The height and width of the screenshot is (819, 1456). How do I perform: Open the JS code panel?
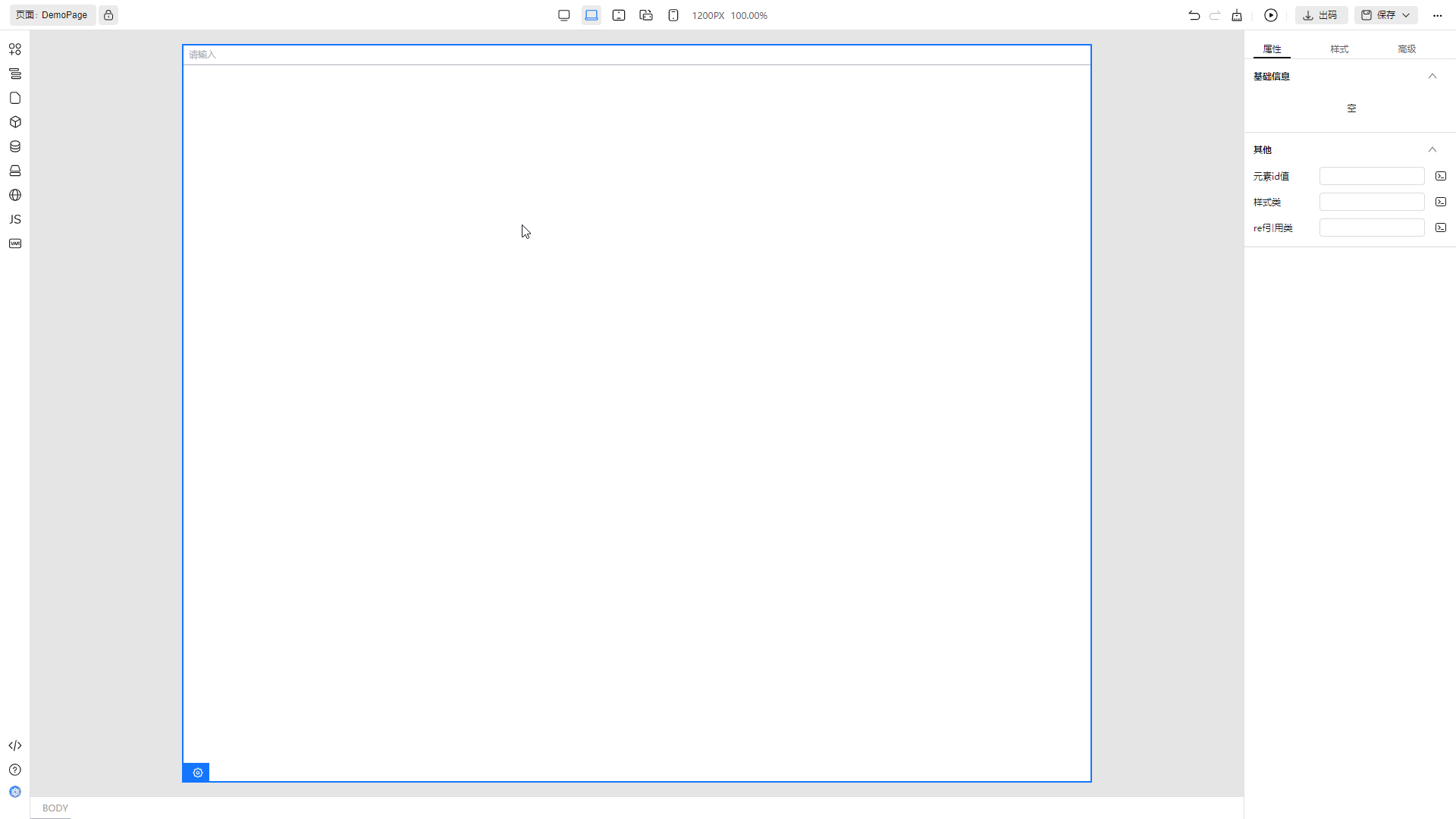tap(15, 219)
